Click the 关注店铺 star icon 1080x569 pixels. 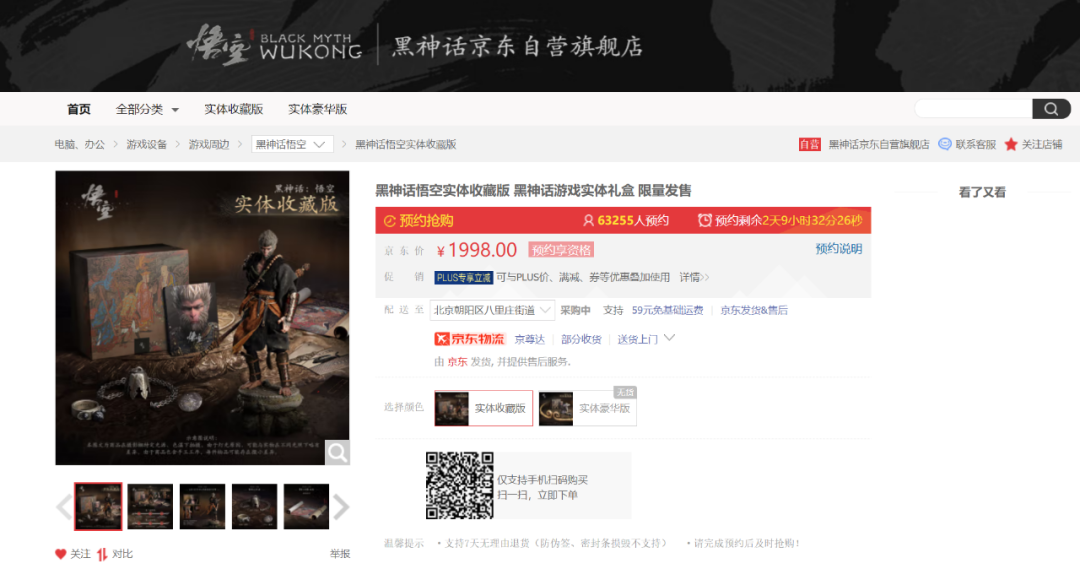[1011, 144]
